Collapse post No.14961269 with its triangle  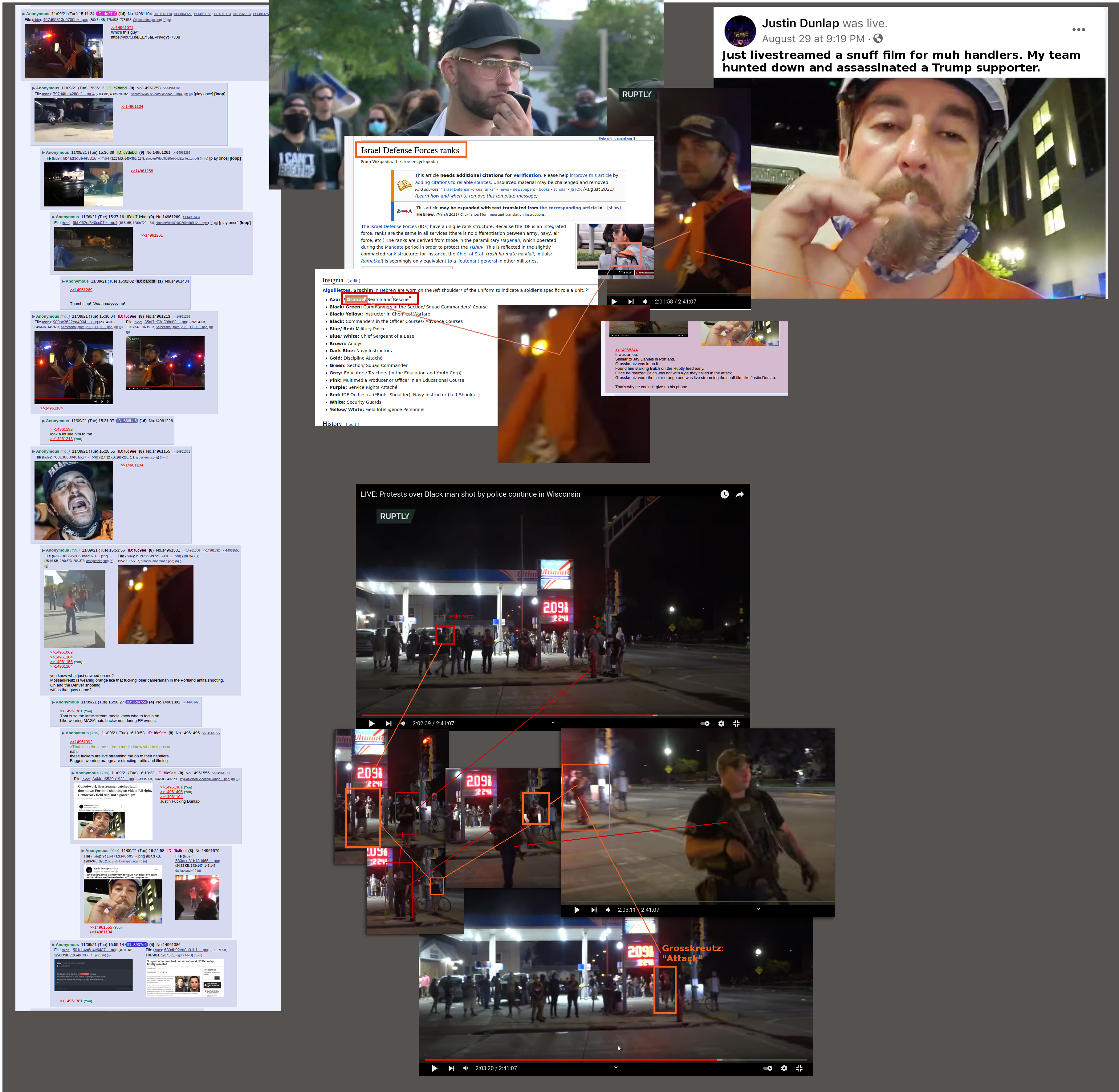click(x=53, y=217)
